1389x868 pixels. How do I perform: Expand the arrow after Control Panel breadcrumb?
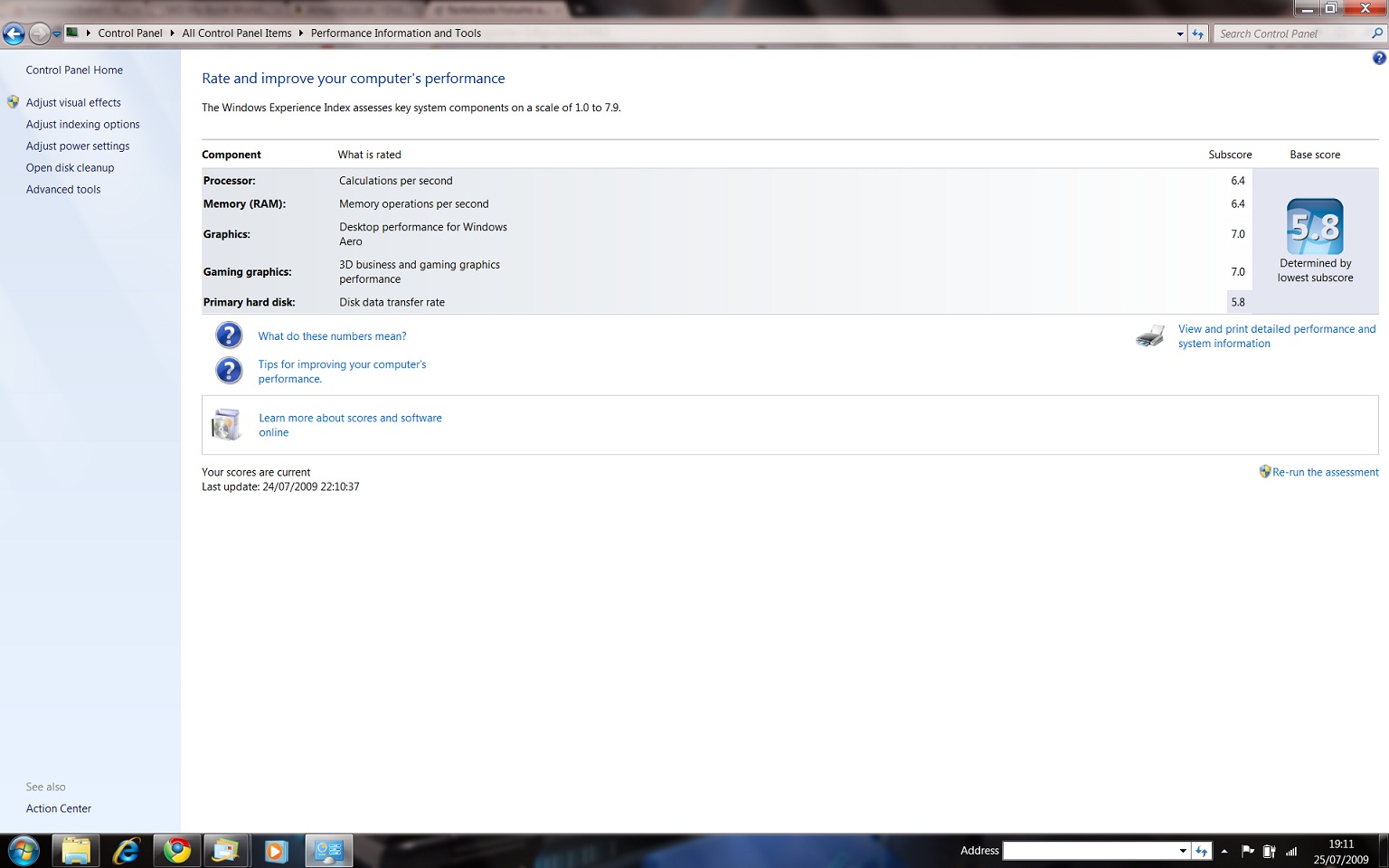(172, 33)
